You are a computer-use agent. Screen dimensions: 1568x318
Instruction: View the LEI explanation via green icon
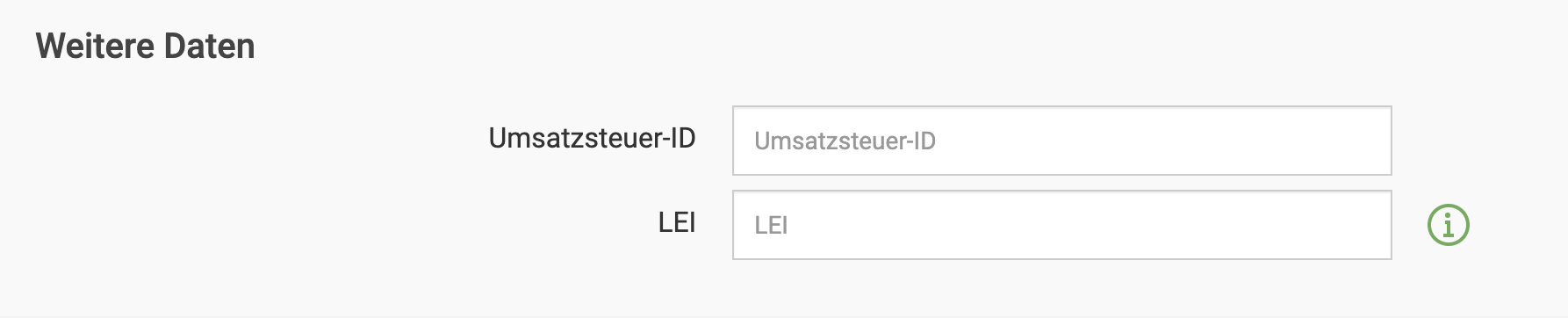click(x=1449, y=225)
